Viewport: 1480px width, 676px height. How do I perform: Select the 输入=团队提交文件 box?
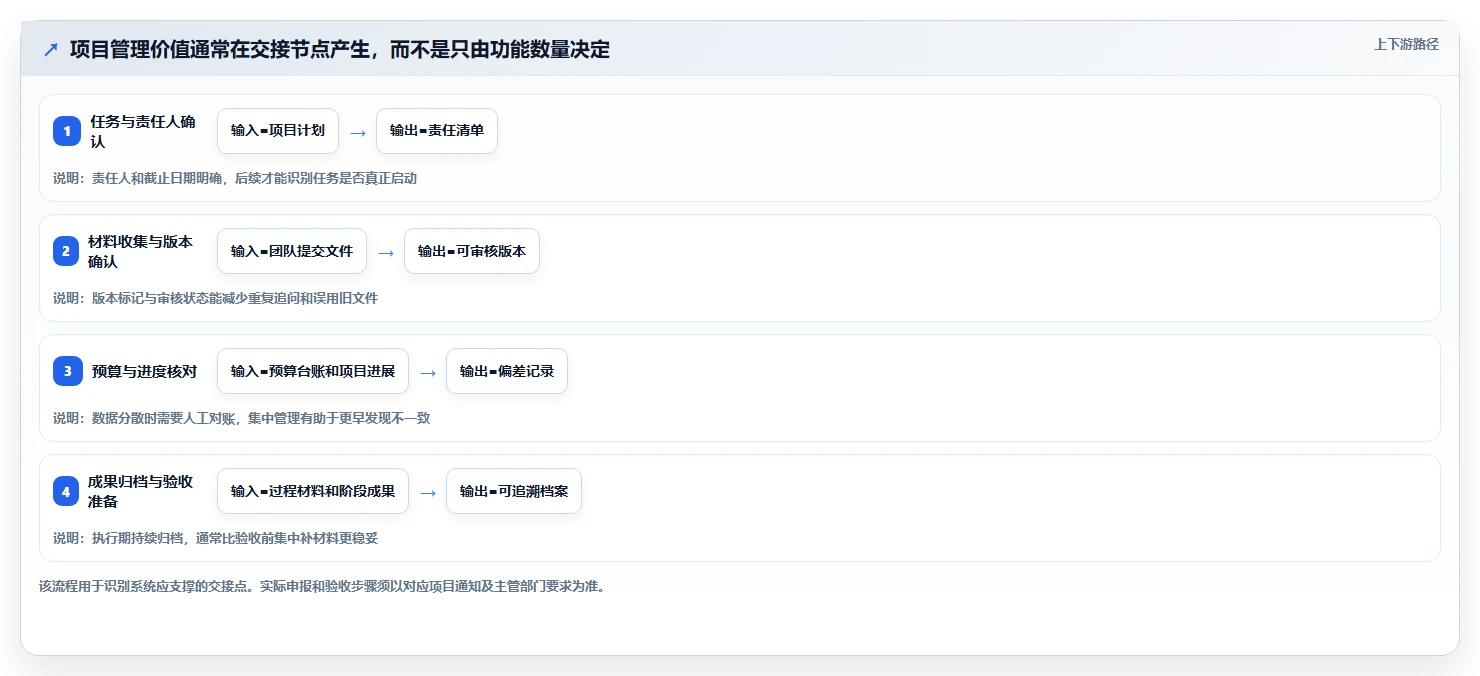(292, 251)
